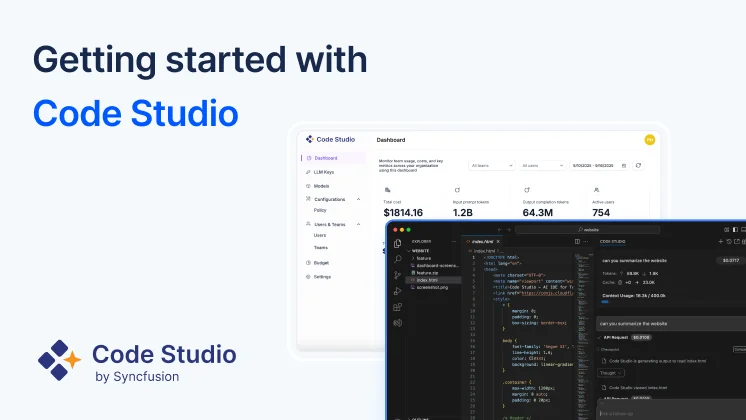Open the date range calendar icon
The height and width of the screenshot is (420, 746).
tap(624, 166)
